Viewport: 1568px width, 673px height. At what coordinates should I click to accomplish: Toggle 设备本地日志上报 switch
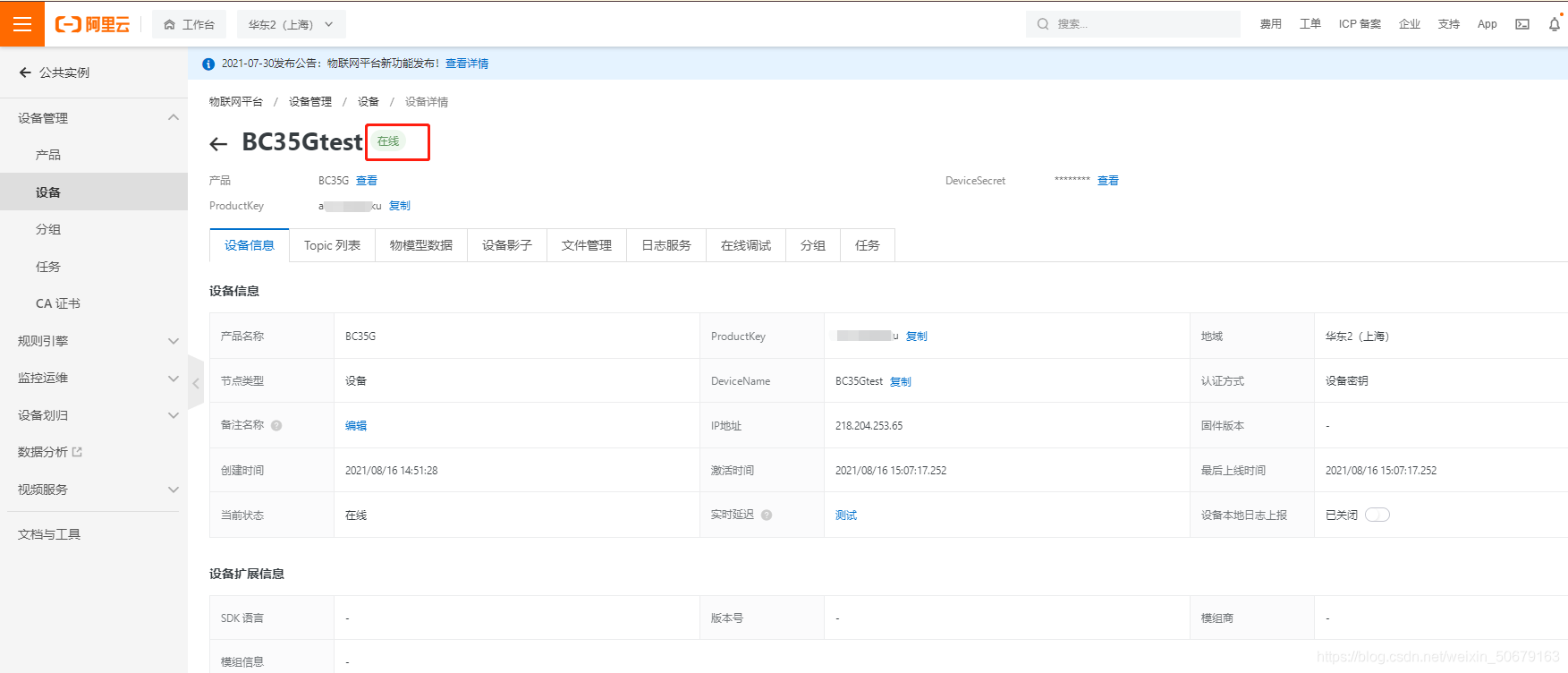pos(1377,515)
